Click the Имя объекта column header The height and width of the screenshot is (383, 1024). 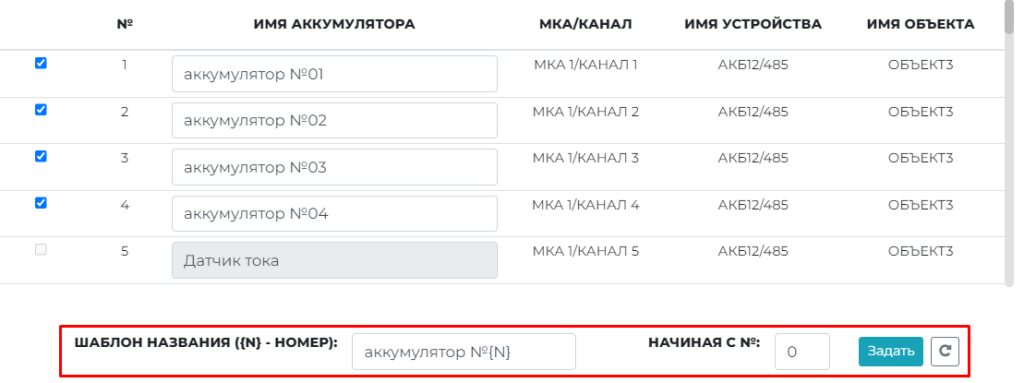point(921,24)
